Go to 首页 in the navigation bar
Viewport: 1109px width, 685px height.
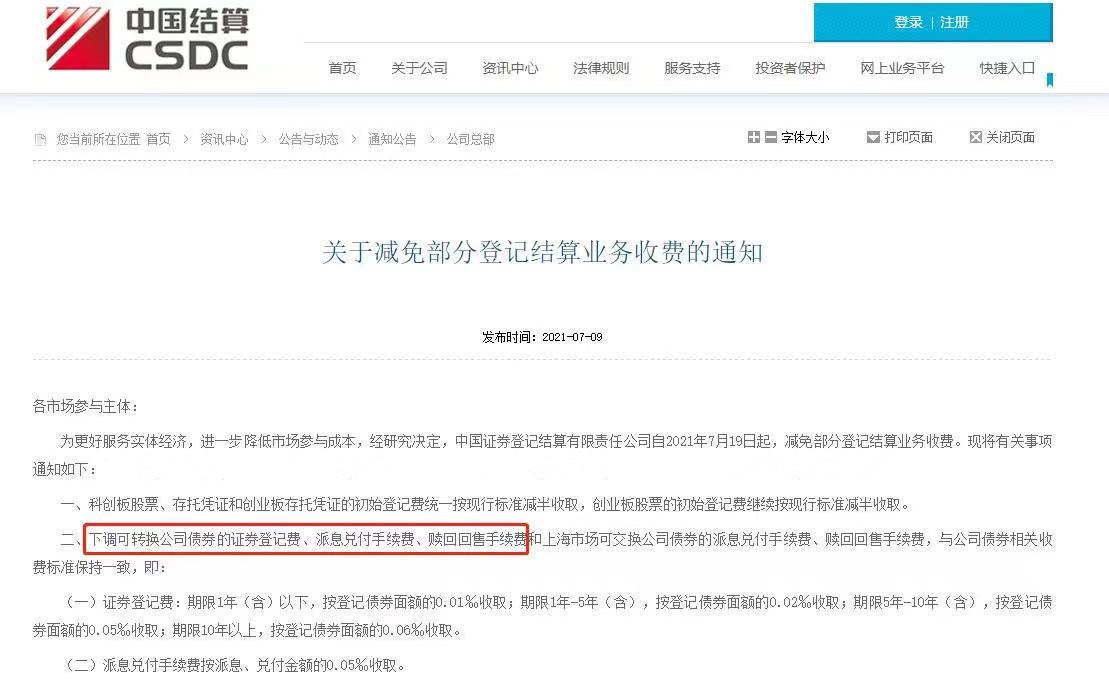pyautogui.click(x=343, y=68)
